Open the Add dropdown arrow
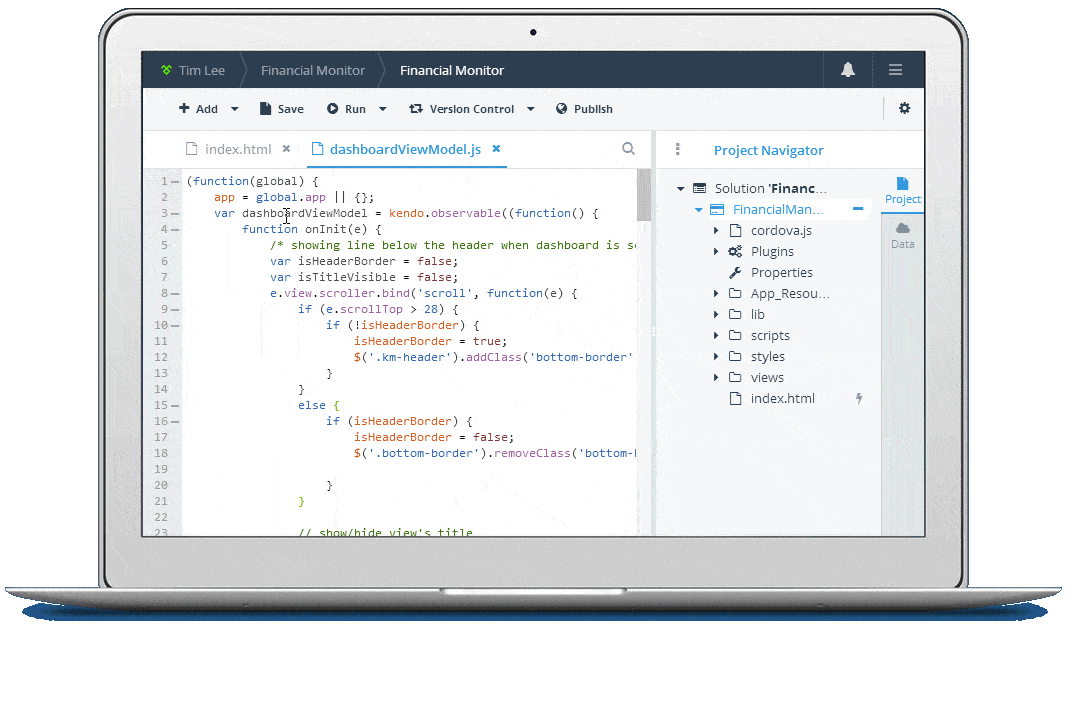This screenshot has height=728, width=1075. [x=234, y=109]
